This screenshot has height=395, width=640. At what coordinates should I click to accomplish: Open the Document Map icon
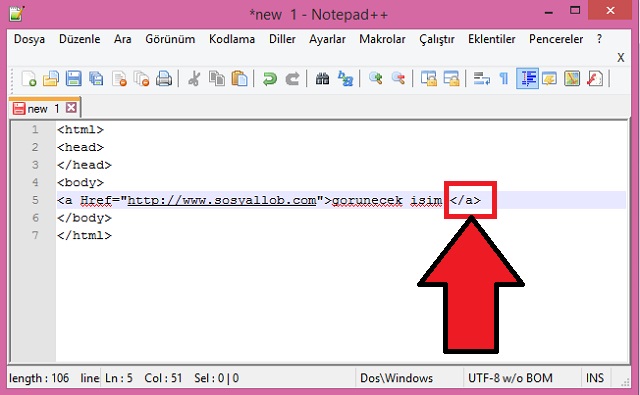pos(572,78)
